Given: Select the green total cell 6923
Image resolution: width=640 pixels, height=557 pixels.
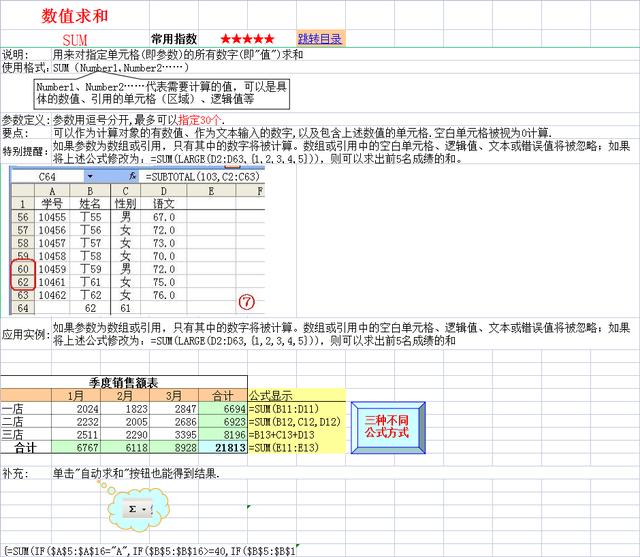Looking at the screenshot, I should 223,422.
